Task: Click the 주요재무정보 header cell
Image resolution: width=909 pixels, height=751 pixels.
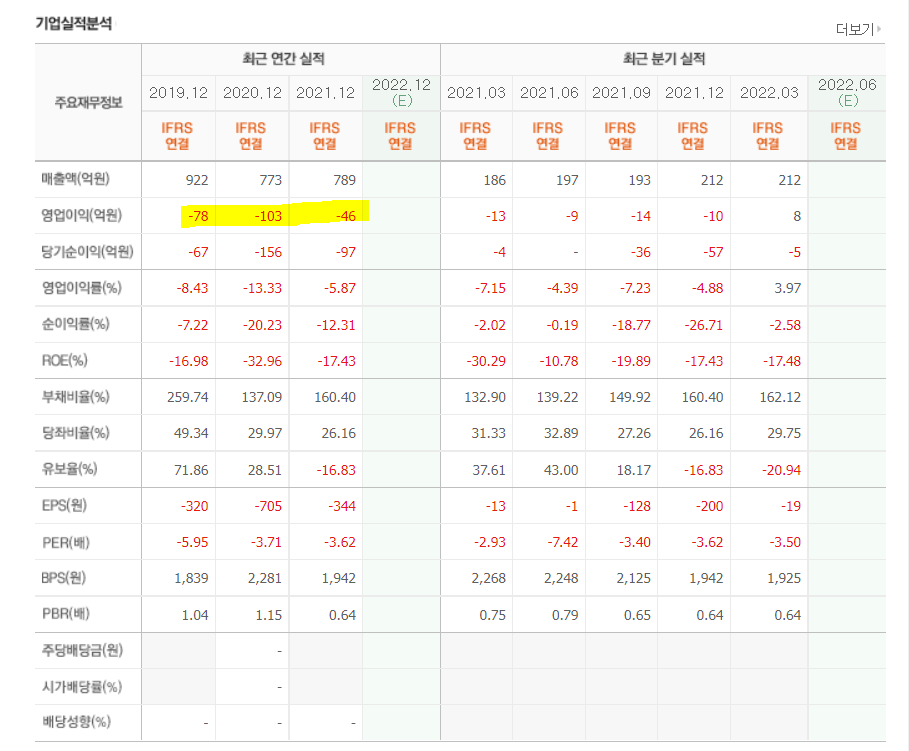Action: pos(88,103)
